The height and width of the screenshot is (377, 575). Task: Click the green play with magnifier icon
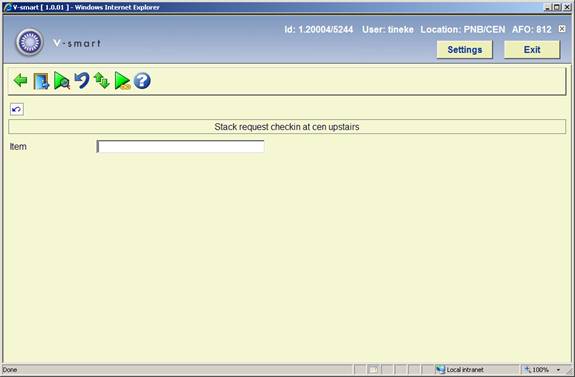pos(62,81)
